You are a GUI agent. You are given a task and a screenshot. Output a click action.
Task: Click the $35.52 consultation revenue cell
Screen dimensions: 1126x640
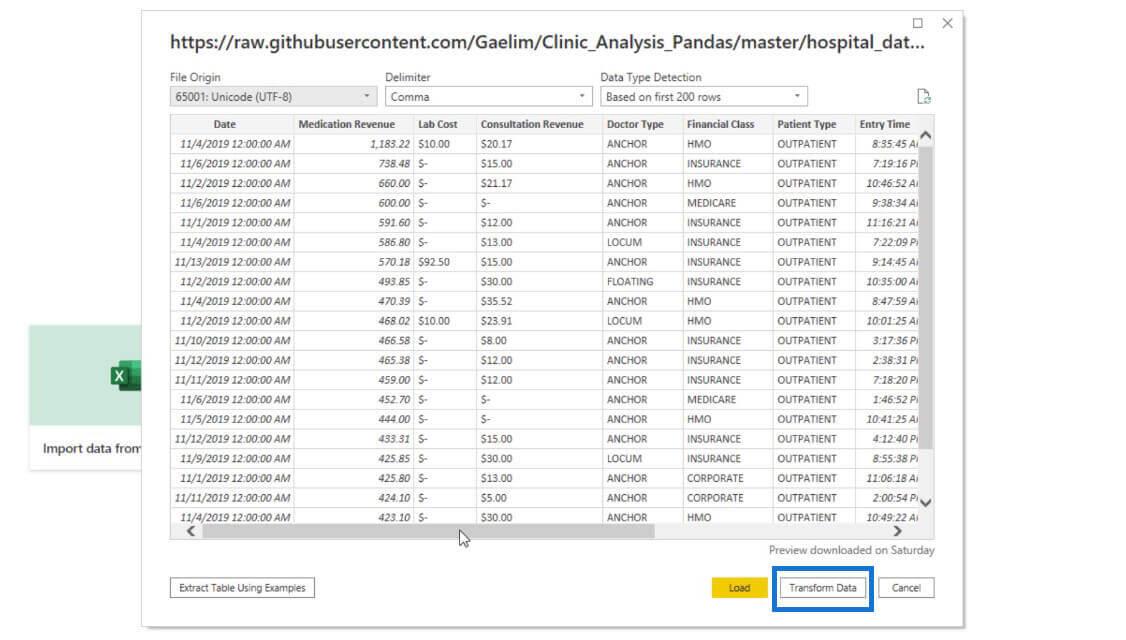pos(539,301)
